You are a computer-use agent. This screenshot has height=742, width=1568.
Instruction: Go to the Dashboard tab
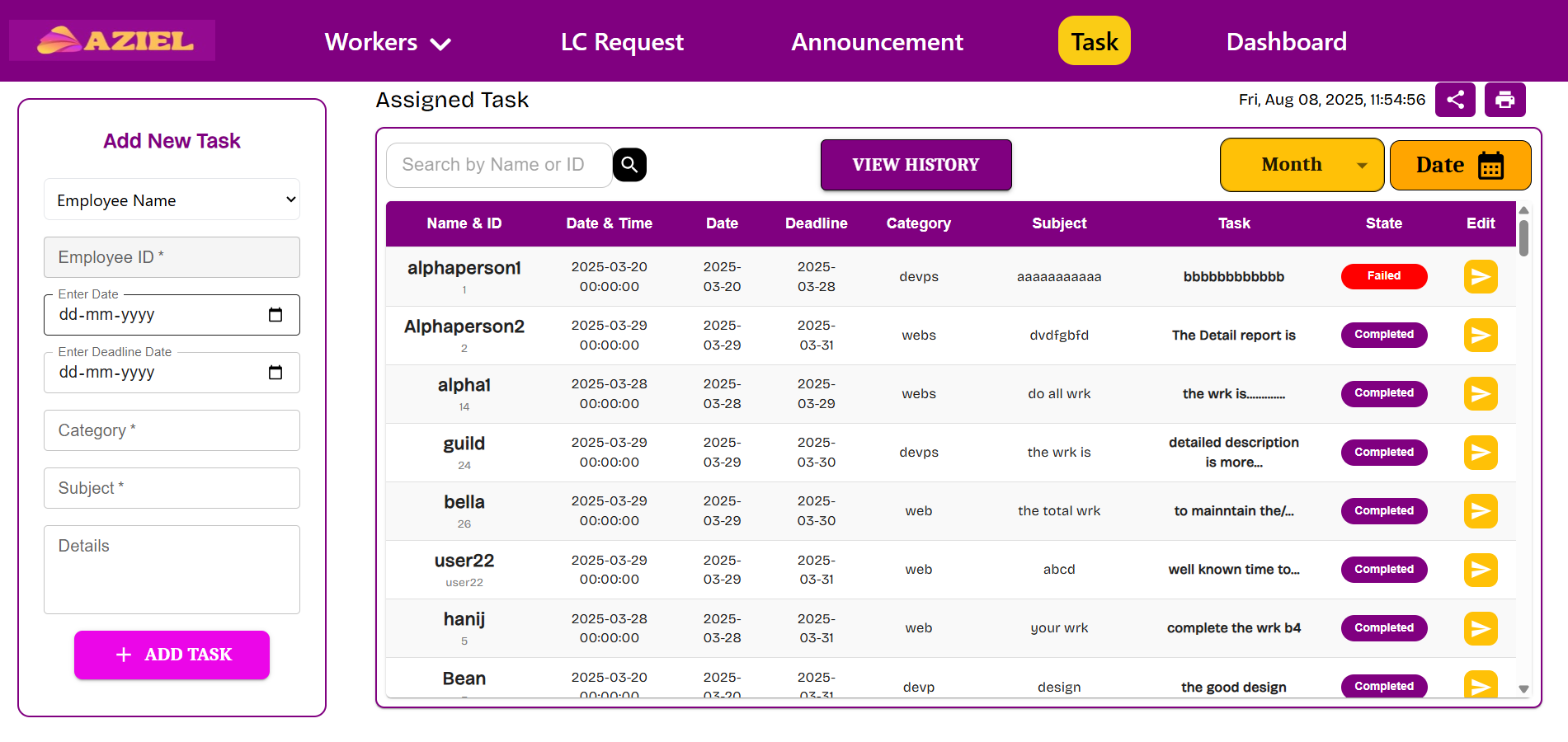click(1286, 42)
